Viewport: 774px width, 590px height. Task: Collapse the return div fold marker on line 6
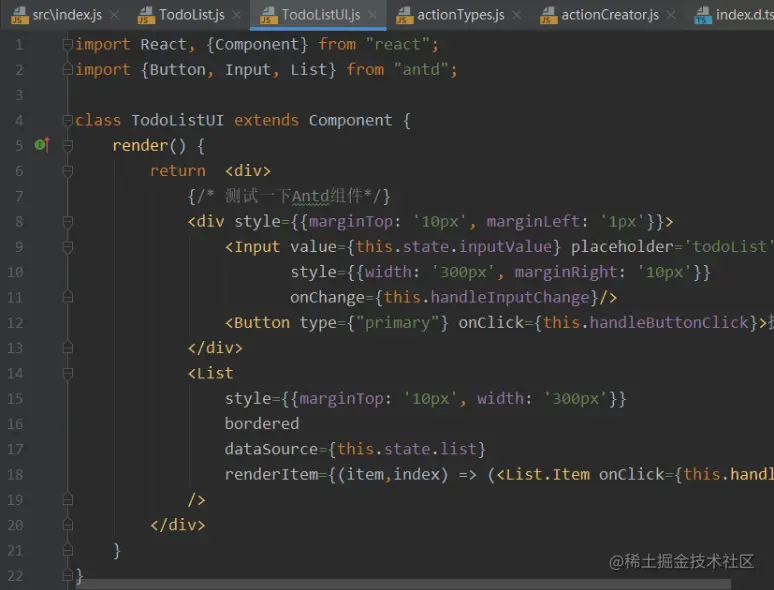(x=68, y=171)
